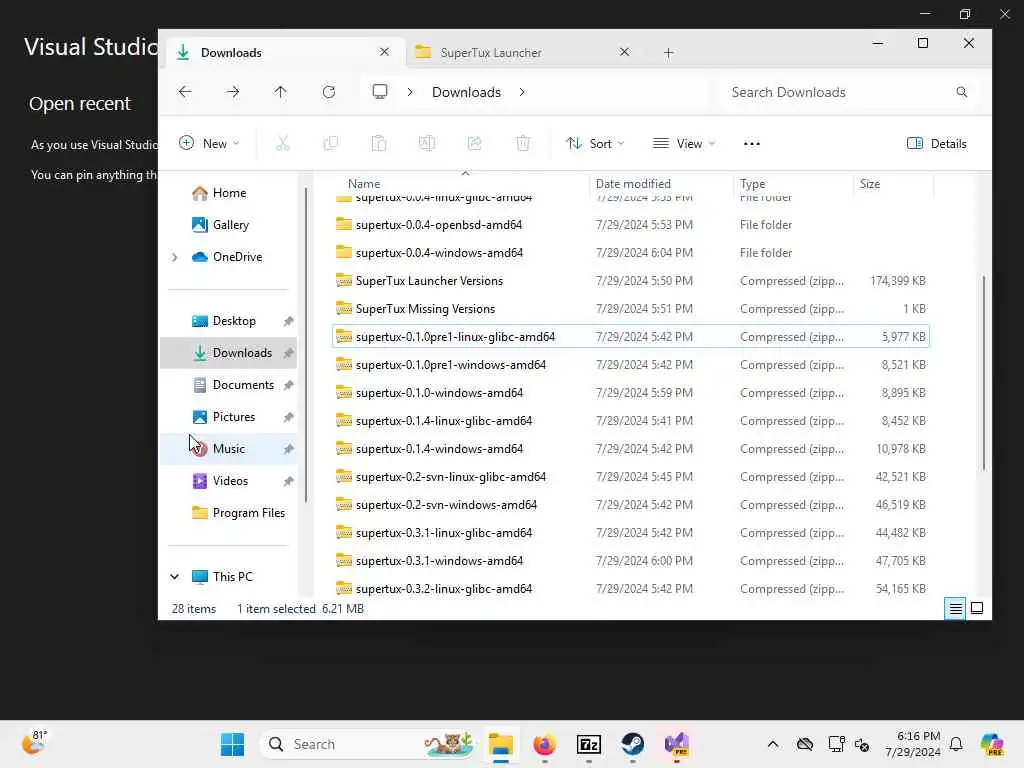Select SuperTux Missing Versions zip

click(630, 309)
